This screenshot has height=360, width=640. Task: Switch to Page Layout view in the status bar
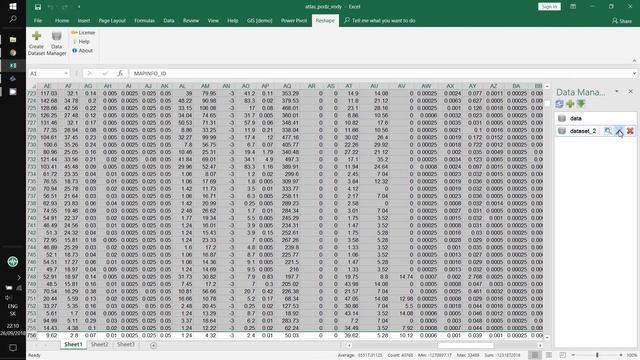point(549,355)
